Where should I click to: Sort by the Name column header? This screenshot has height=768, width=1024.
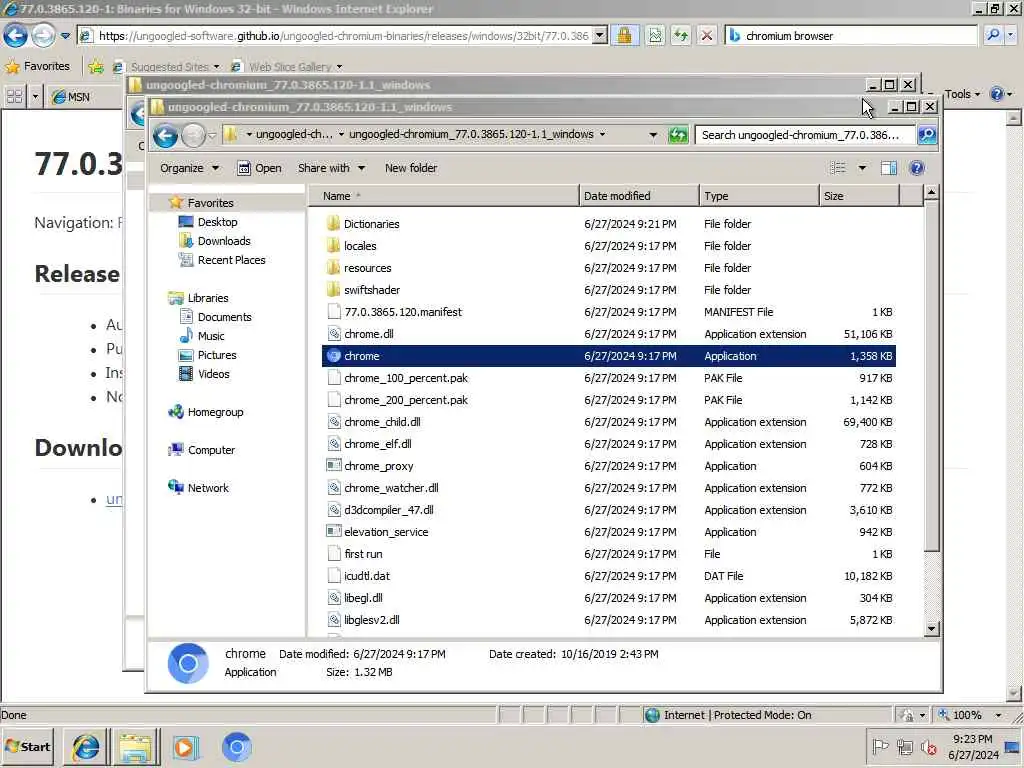443,196
